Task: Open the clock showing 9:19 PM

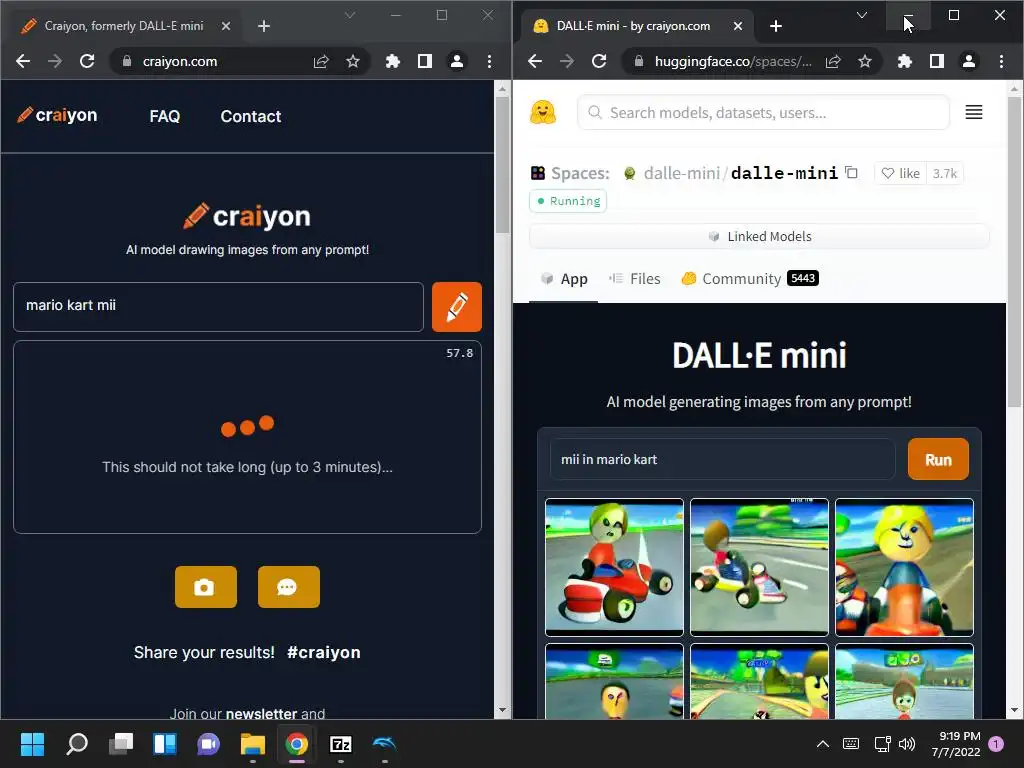Action: (x=956, y=744)
